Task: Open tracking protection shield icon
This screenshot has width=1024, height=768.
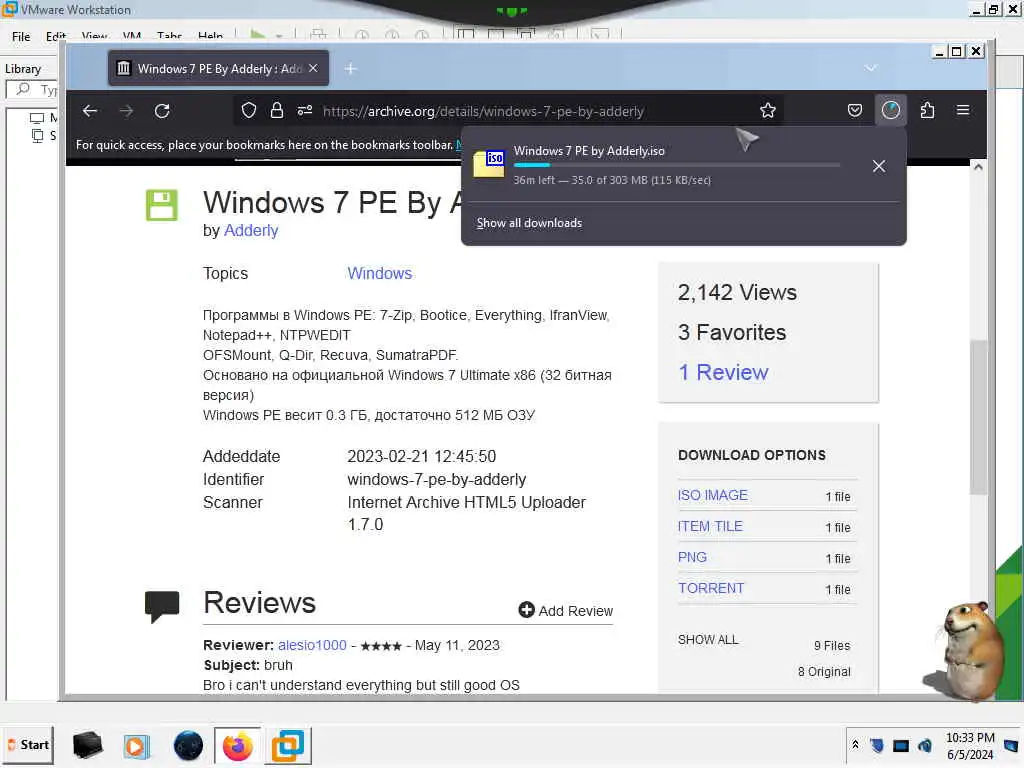Action: 249,110
